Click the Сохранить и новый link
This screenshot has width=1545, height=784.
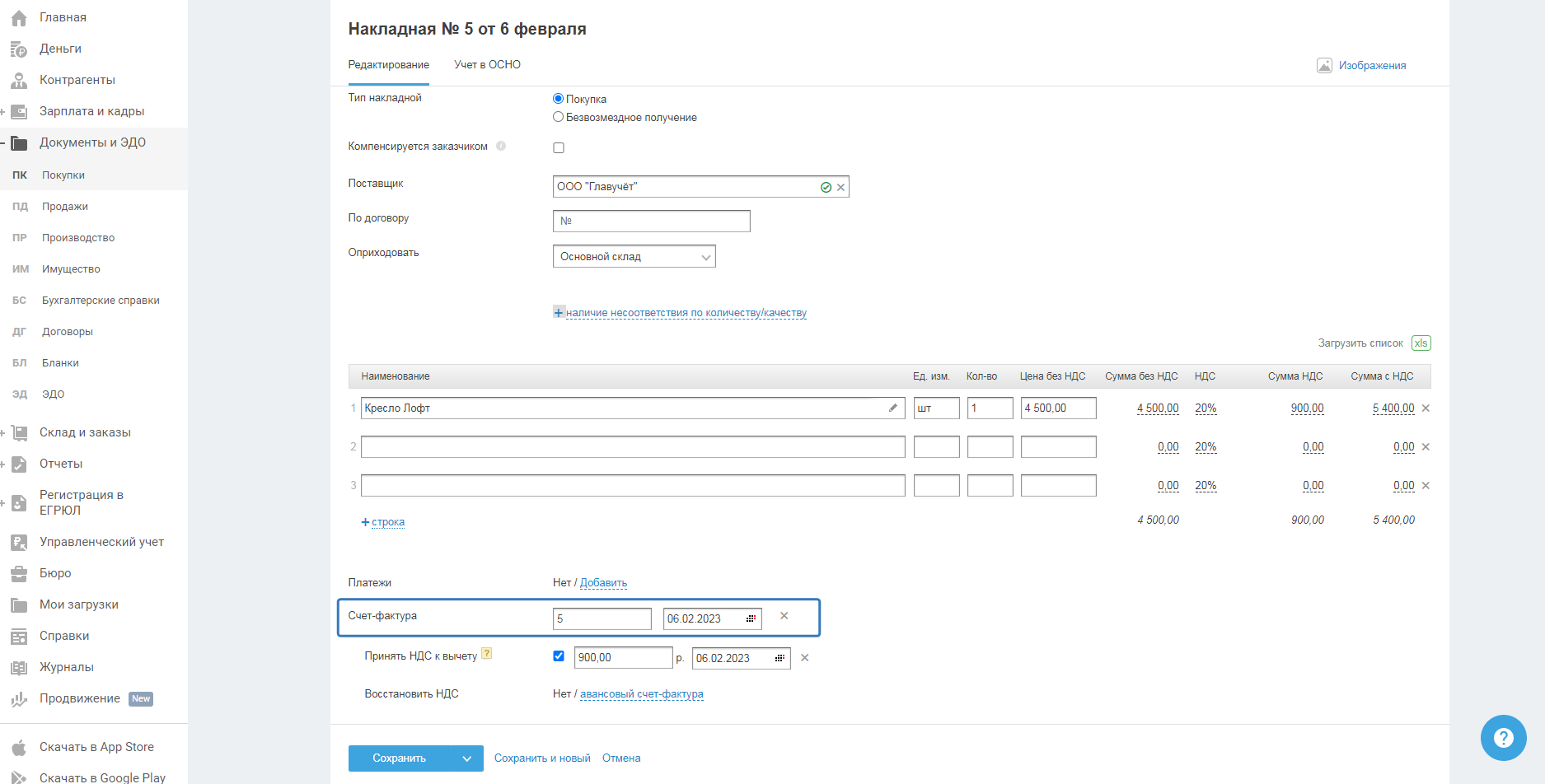[542, 758]
